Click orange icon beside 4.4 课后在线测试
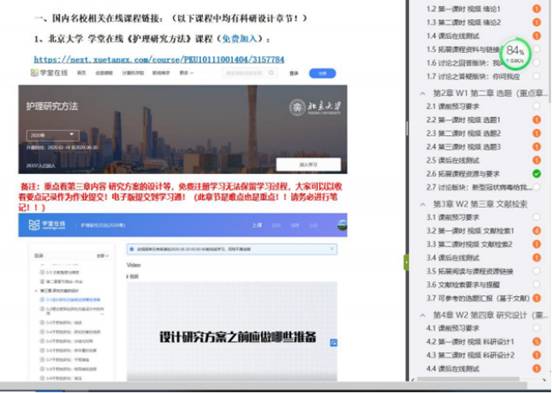 tap(537, 369)
